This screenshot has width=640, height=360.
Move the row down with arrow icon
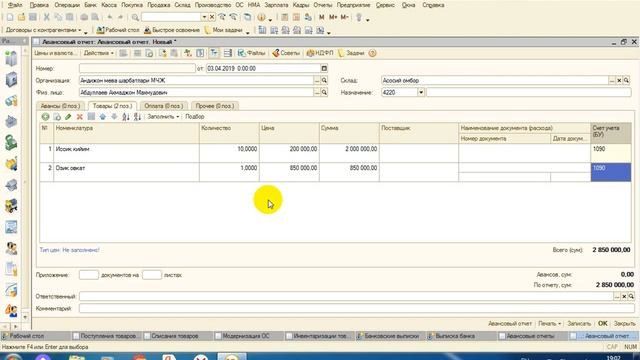[x=114, y=117]
